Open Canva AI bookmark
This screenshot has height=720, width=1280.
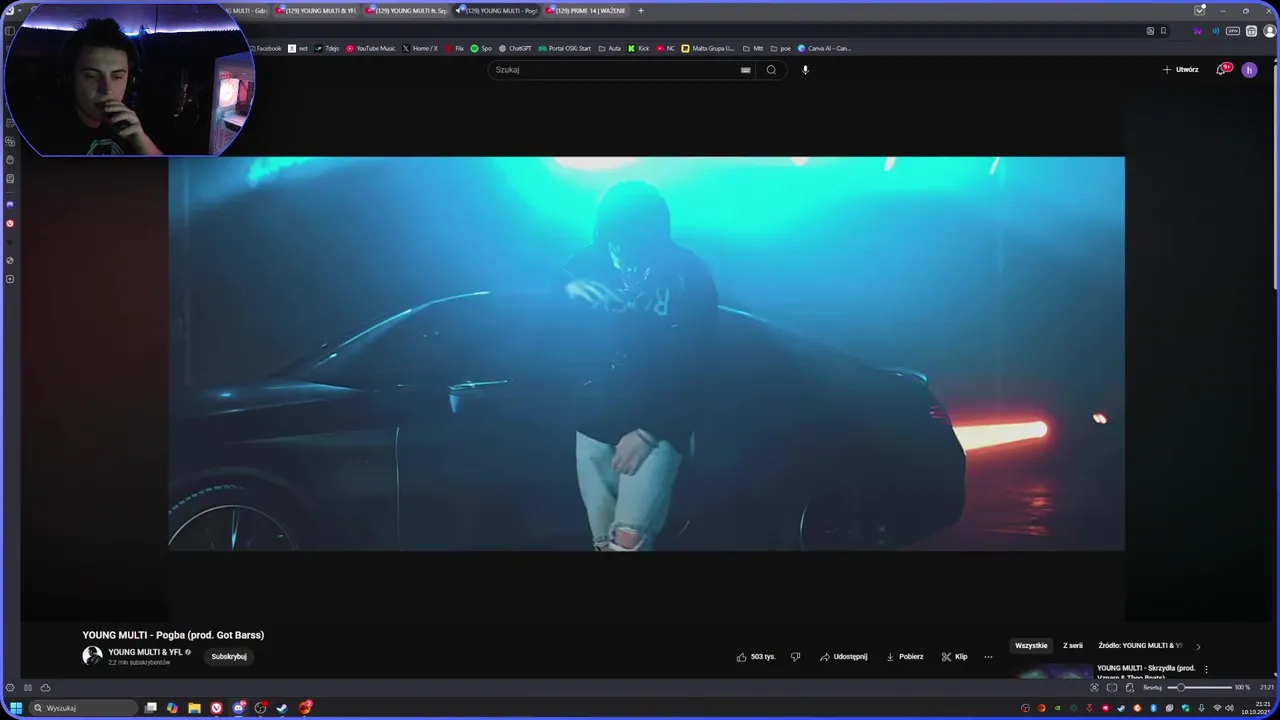824,48
